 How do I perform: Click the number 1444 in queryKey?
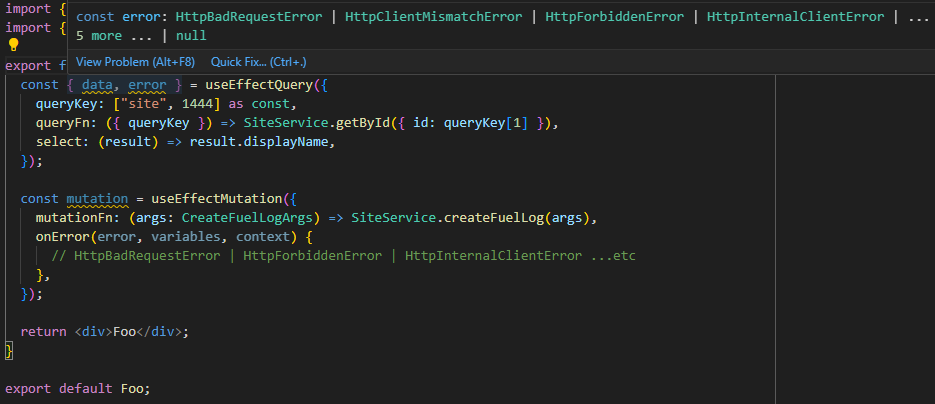[x=197, y=104]
